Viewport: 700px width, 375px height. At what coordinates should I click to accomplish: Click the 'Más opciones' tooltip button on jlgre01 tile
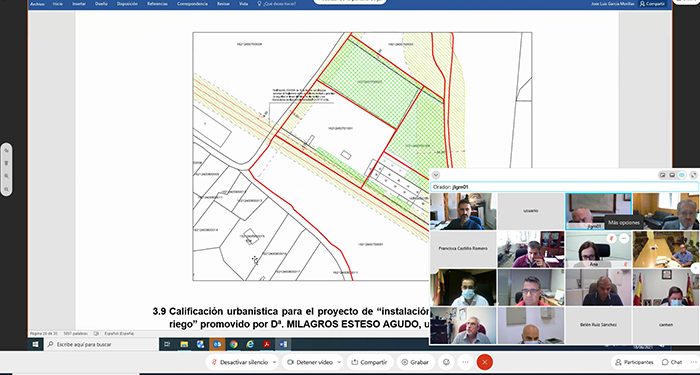[x=624, y=222]
